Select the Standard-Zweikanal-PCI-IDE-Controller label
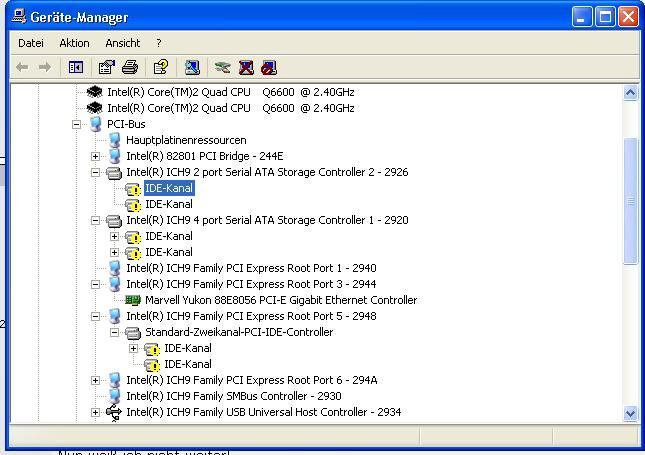This screenshot has height=455, width=645. point(239,332)
